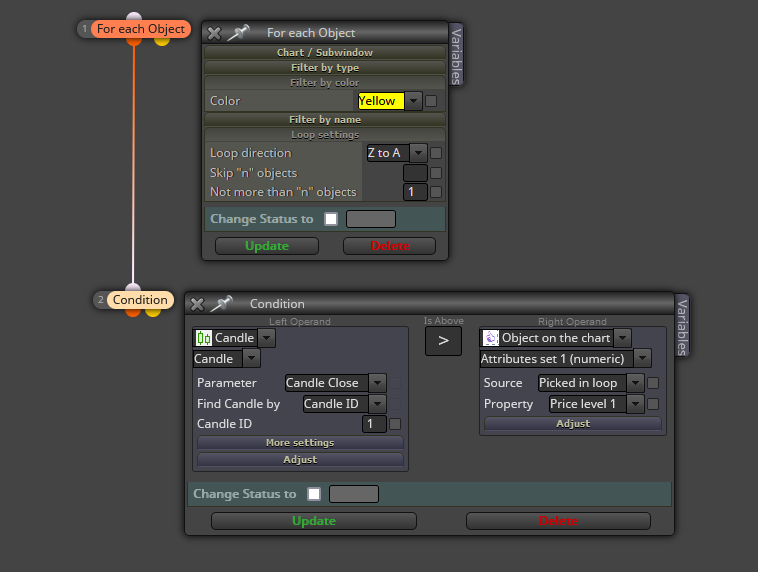Expand the Filter by type section
The height and width of the screenshot is (572, 758).
click(x=325, y=67)
